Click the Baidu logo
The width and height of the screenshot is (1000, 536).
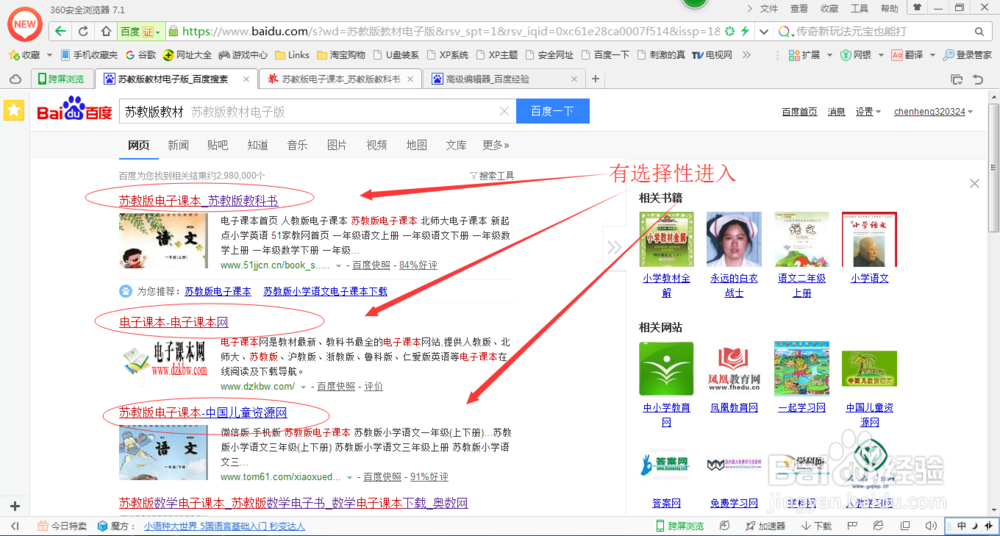[74, 110]
